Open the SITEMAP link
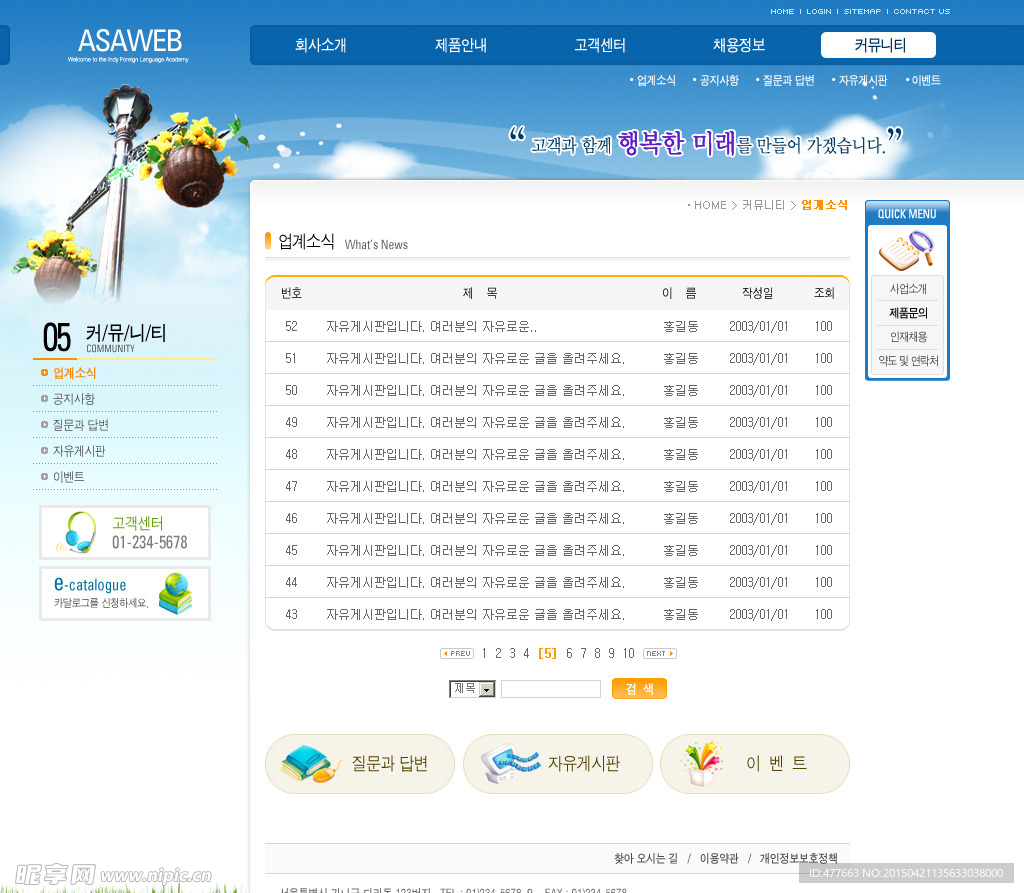1024x893 pixels. click(x=862, y=11)
